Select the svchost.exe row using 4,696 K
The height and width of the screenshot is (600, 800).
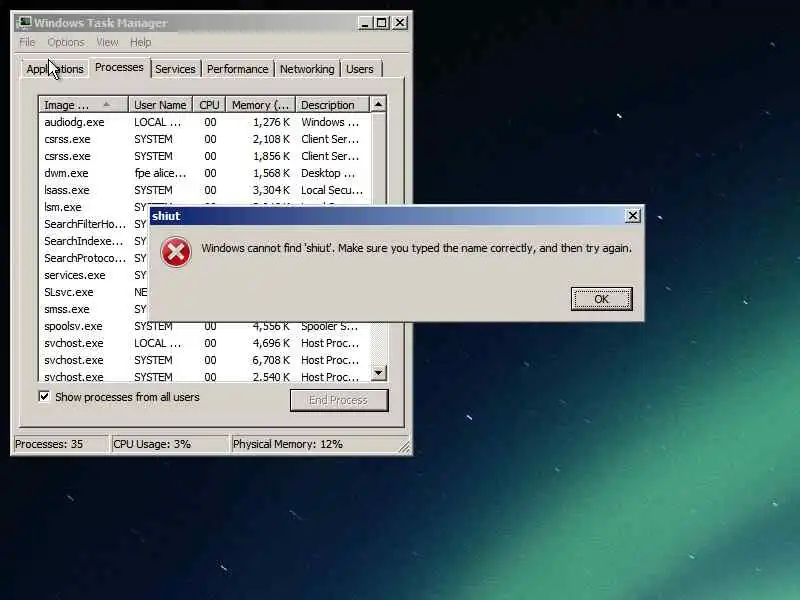pyautogui.click(x=205, y=343)
